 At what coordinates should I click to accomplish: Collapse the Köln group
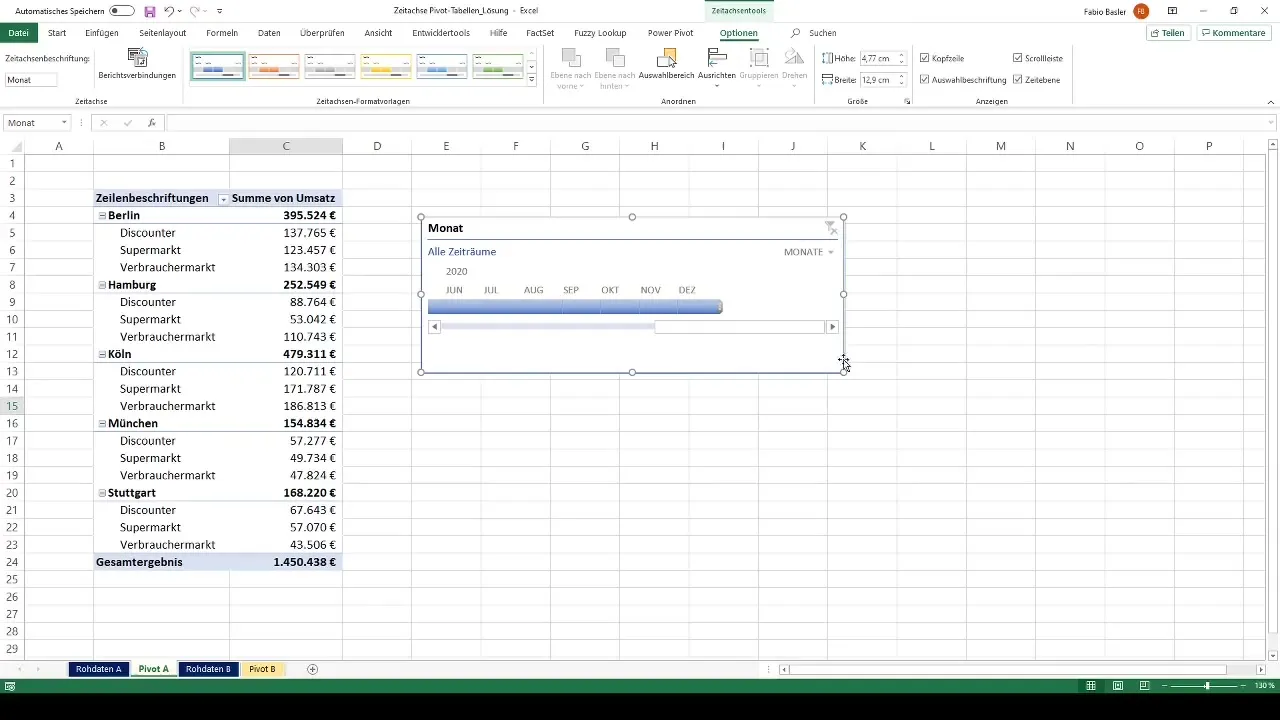pos(102,354)
